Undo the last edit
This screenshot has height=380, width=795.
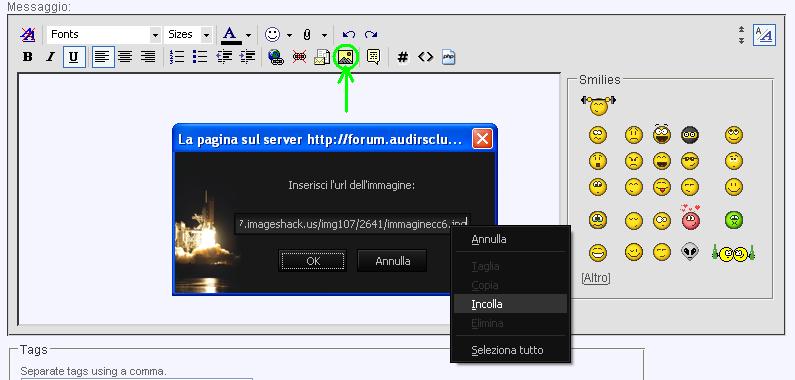tap(349, 34)
